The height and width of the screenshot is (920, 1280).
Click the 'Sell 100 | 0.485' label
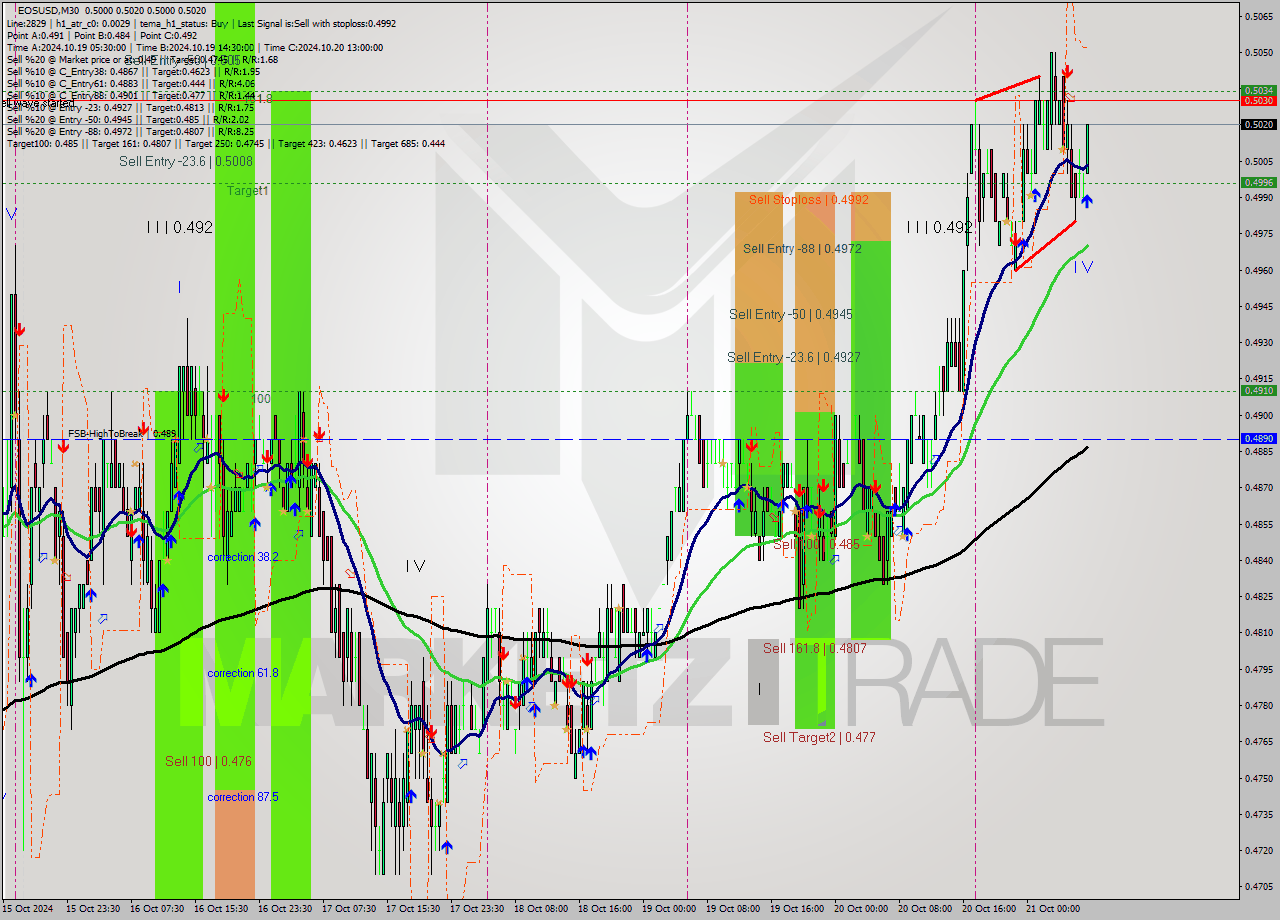click(x=816, y=544)
